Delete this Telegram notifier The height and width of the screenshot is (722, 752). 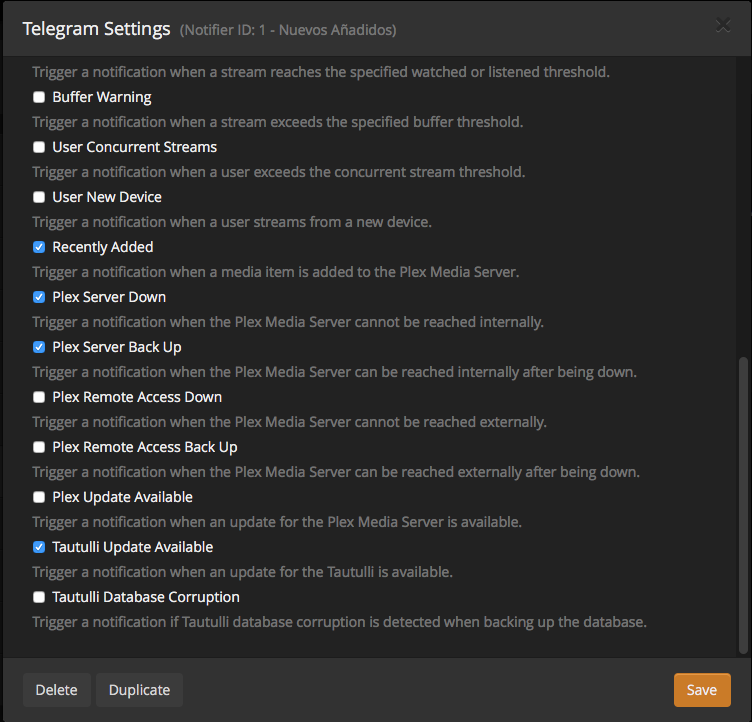tap(56, 690)
